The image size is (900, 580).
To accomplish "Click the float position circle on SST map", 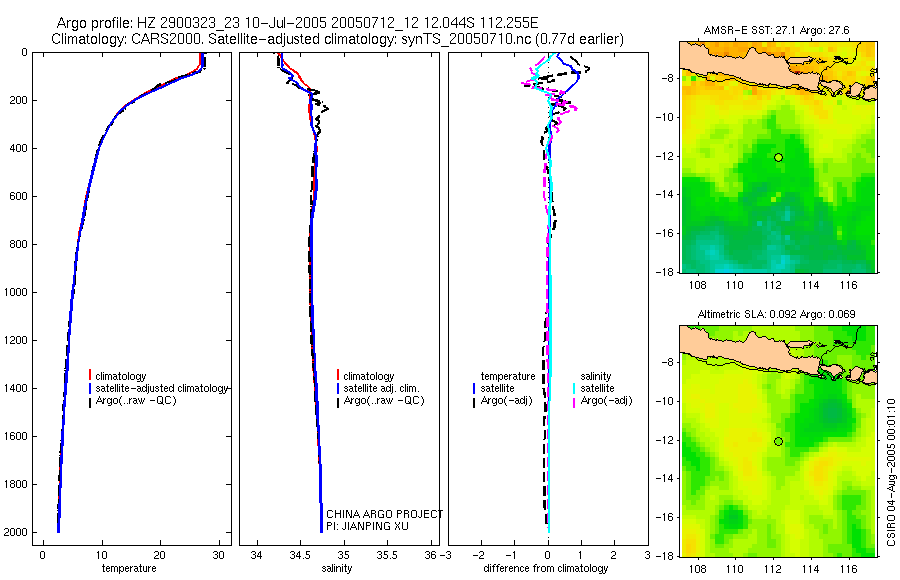I will point(778,157).
